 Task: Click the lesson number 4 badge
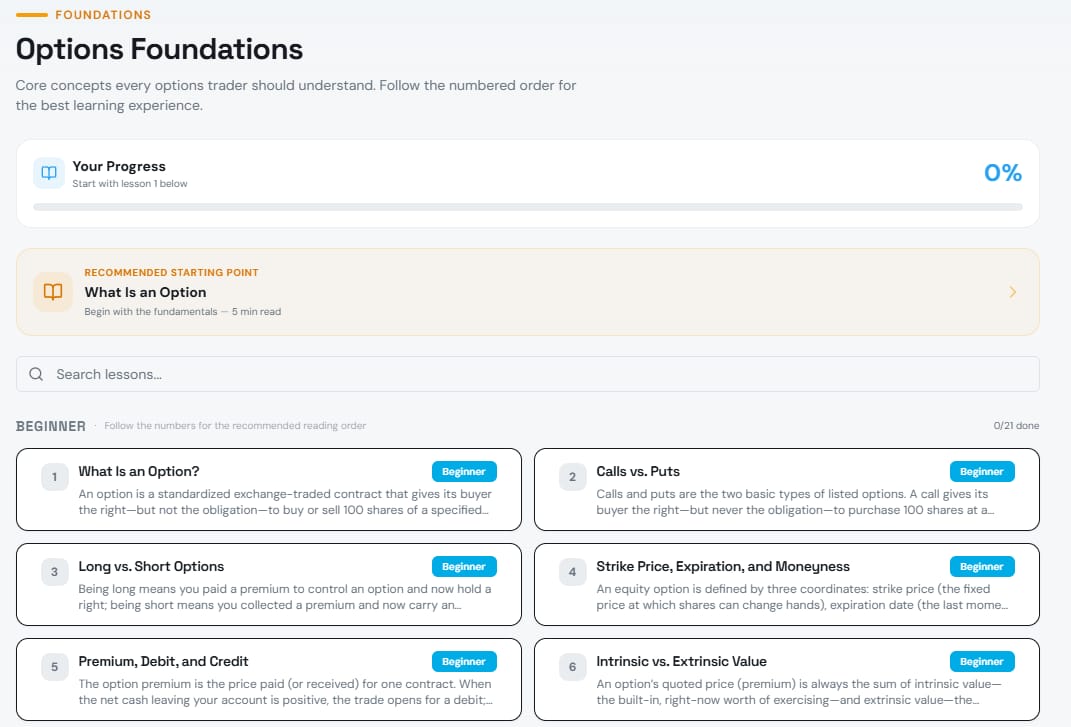(572, 572)
